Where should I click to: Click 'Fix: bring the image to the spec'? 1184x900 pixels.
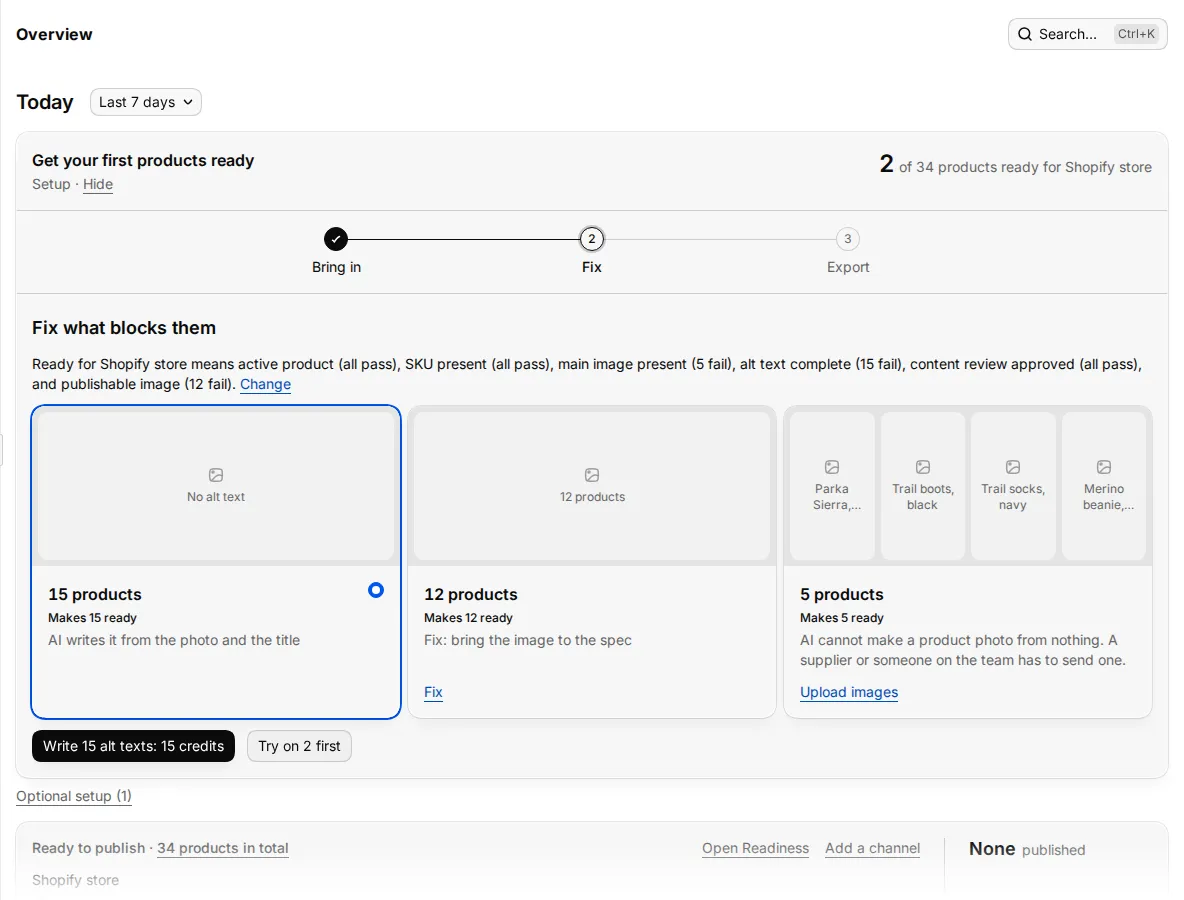pyautogui.click(x=528, y=640)
